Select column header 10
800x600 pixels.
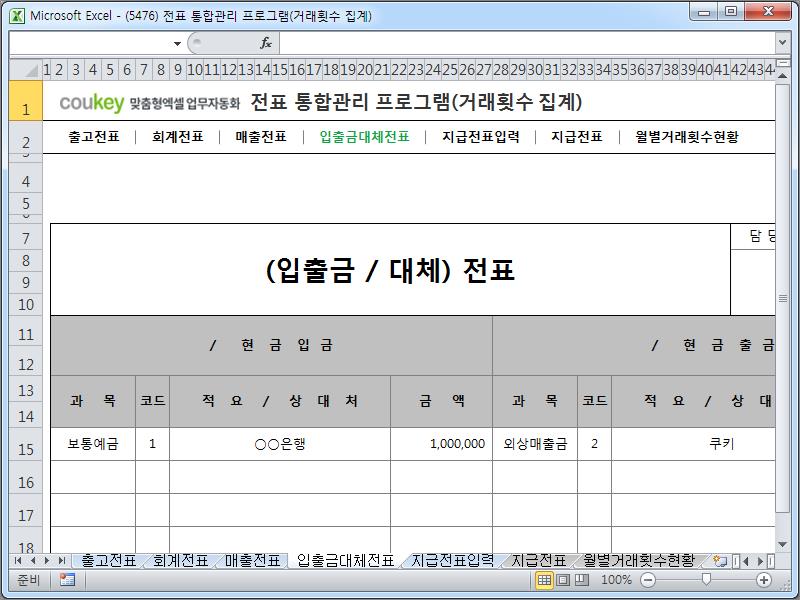(195, 69)
